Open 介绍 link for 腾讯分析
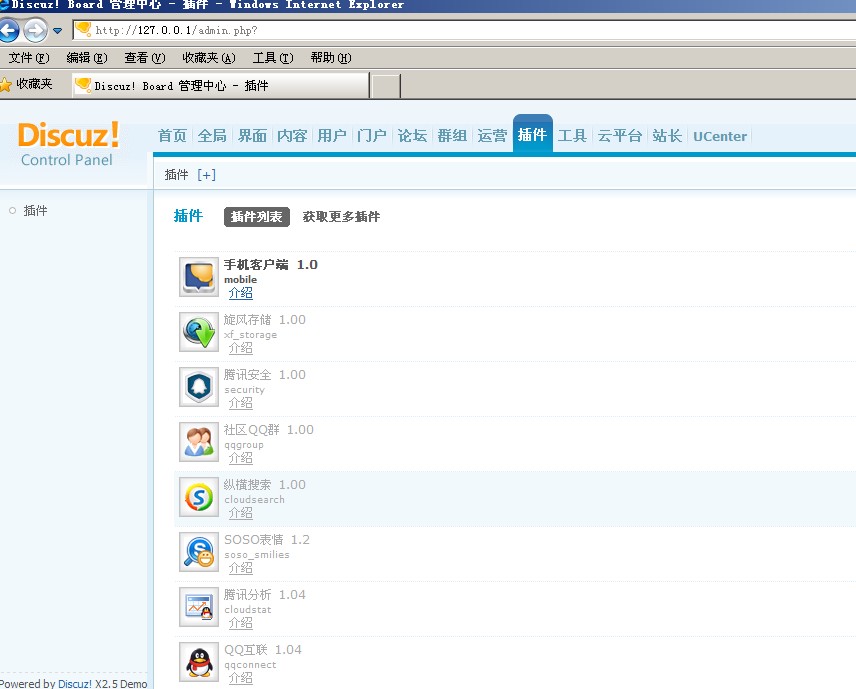This screenshot has width=856, height=689. click(241, 623)
